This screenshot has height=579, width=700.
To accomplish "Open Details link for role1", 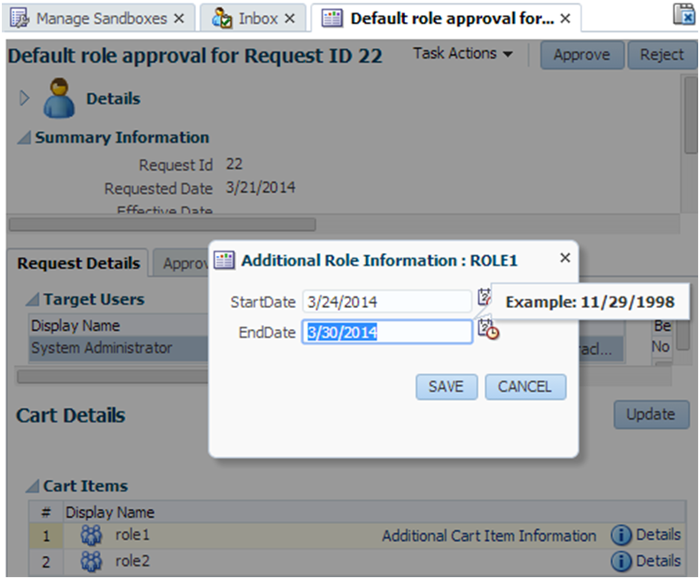I will 658,534.
